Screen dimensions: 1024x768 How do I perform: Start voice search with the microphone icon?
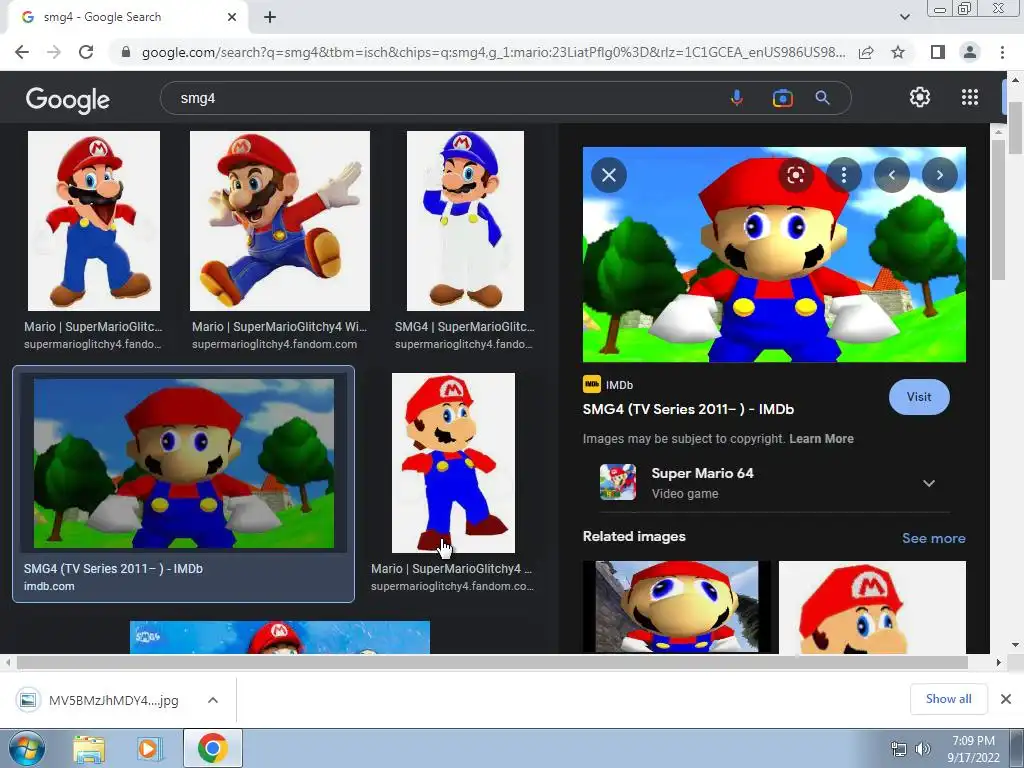pos(737,98)
